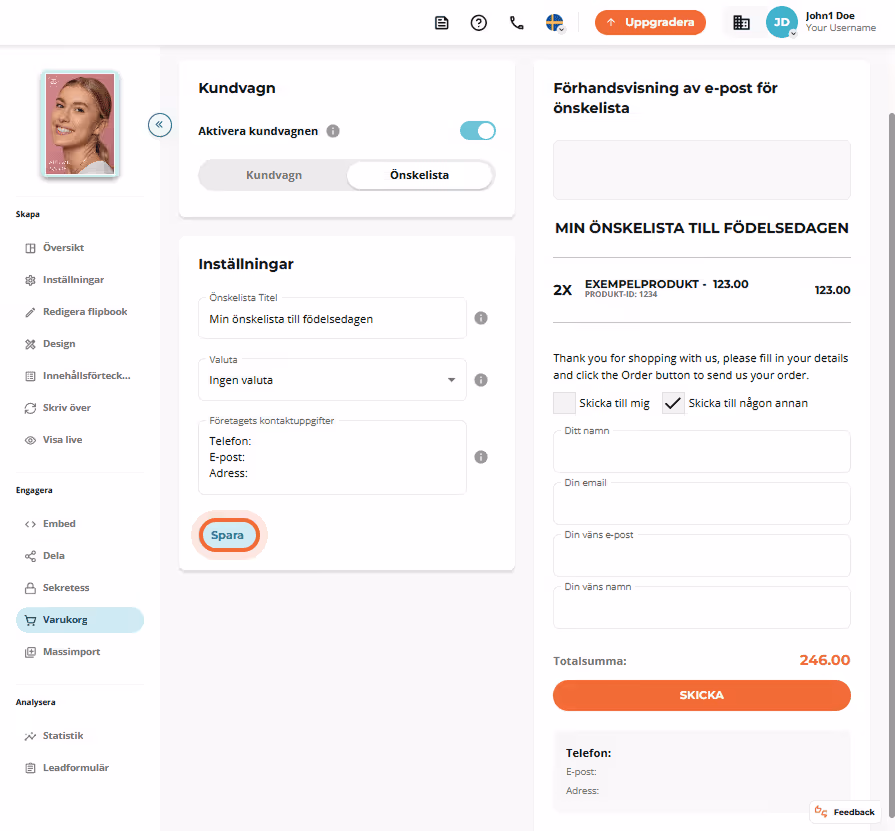
Task: Collapse the sidebar with double-chevron button
Action: coord(160,124)
